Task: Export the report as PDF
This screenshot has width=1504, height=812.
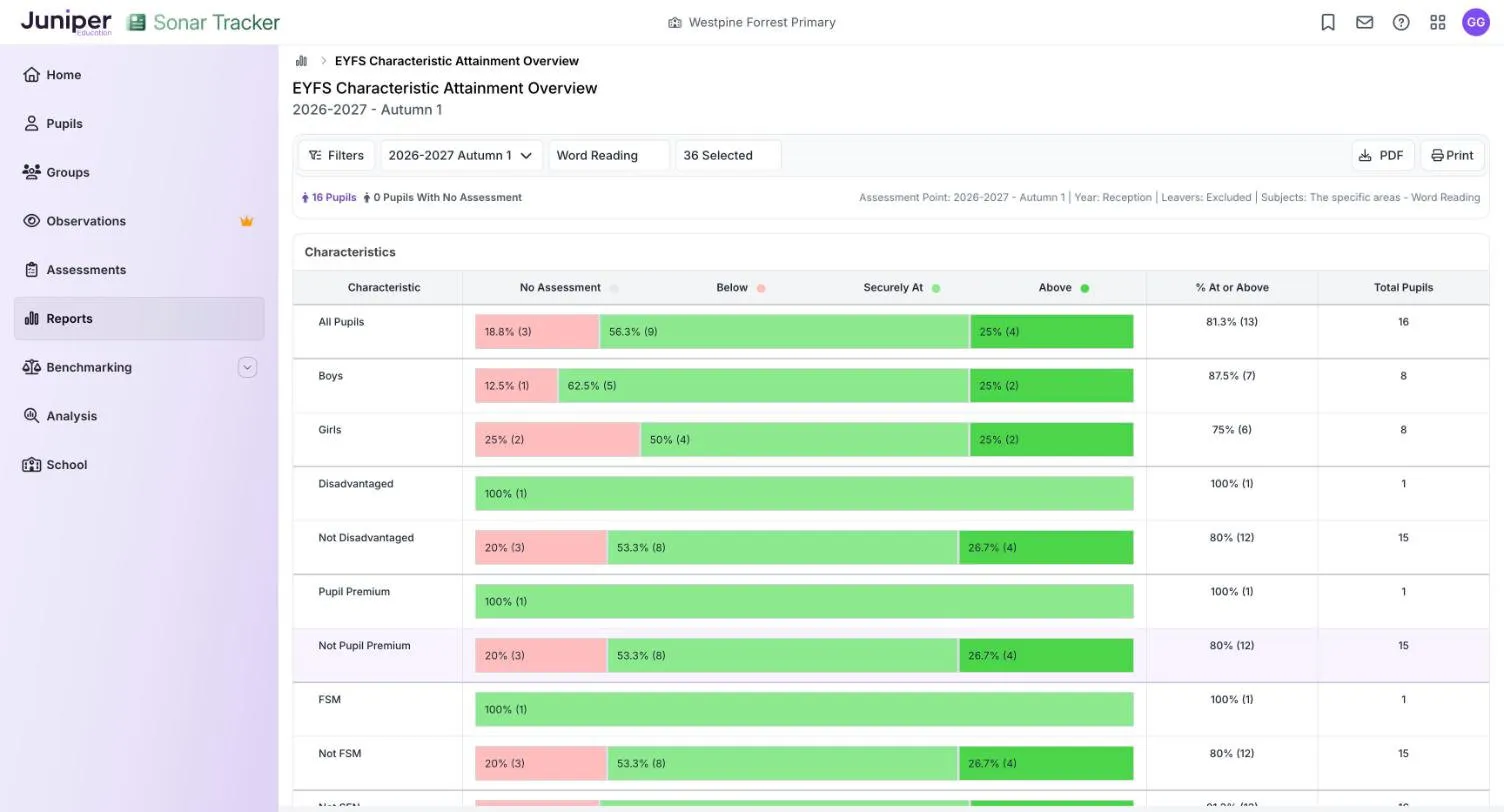Action: [x=1382, y=155]
